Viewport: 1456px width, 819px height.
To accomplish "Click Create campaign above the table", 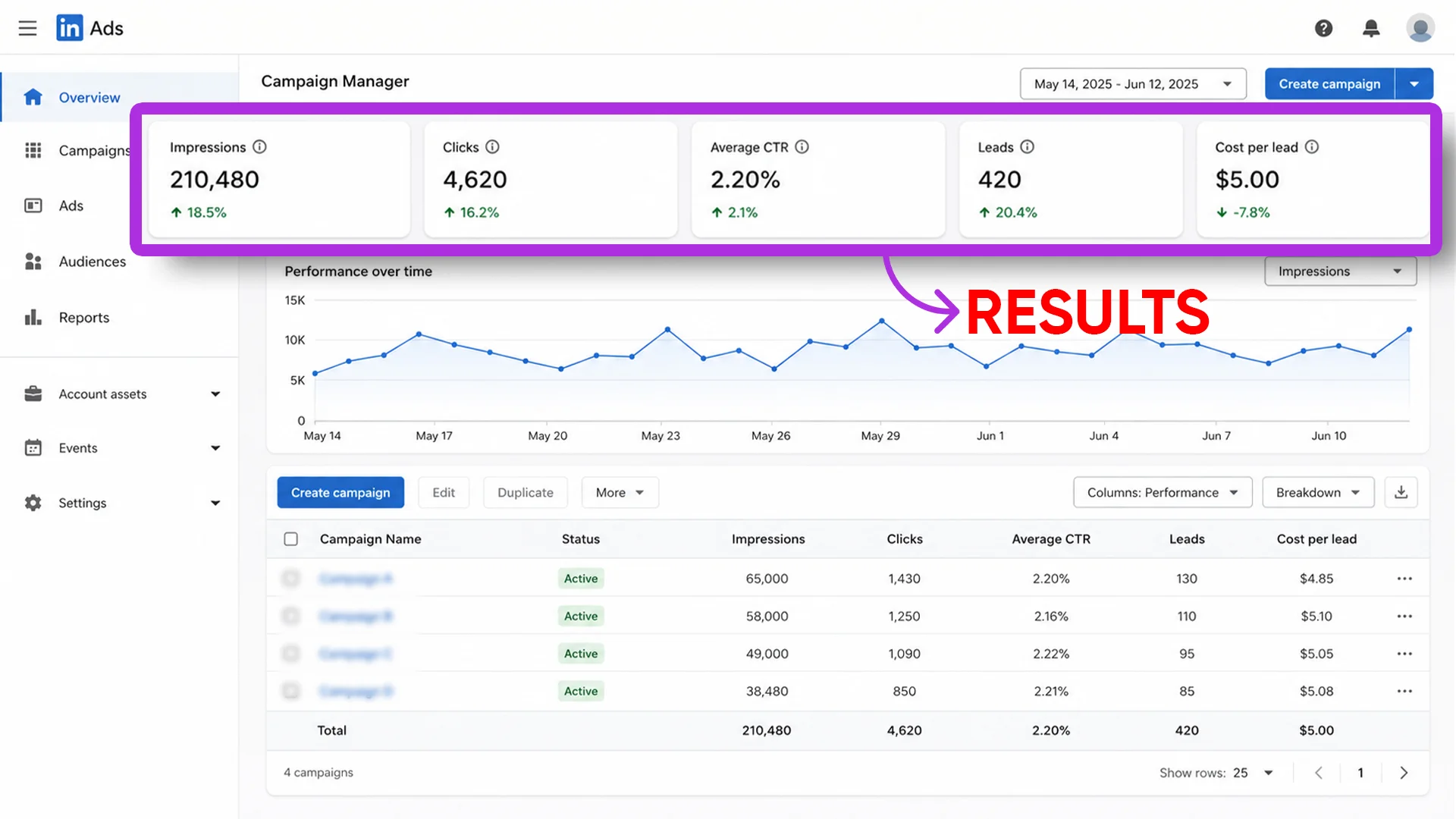I will coord(340,492).
